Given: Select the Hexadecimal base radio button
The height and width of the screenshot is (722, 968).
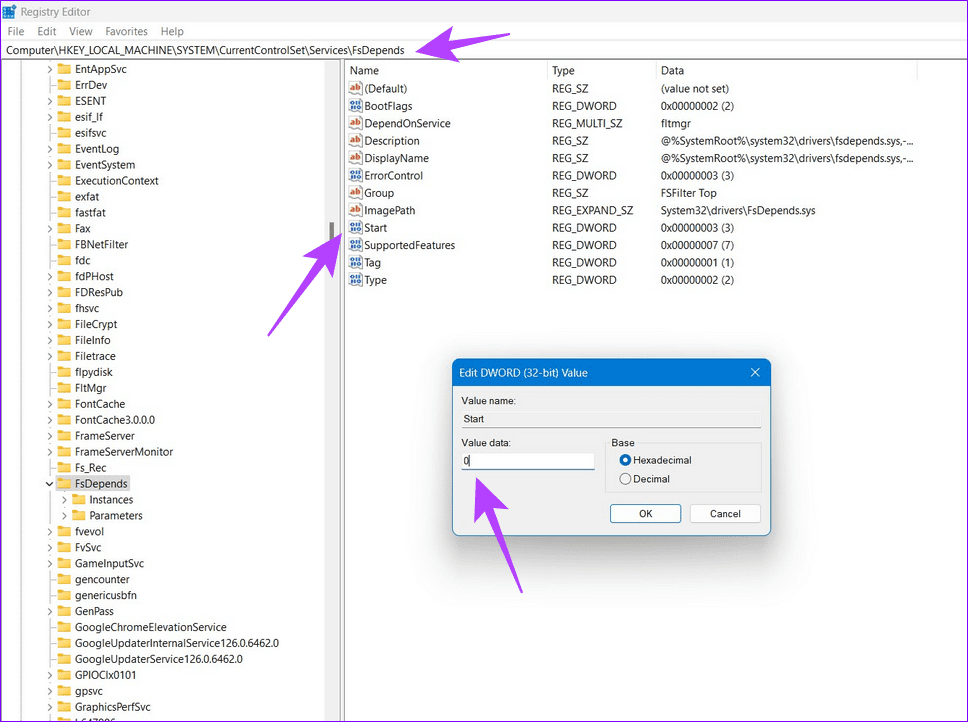Looking at the screenshot, I should (623, 460).
